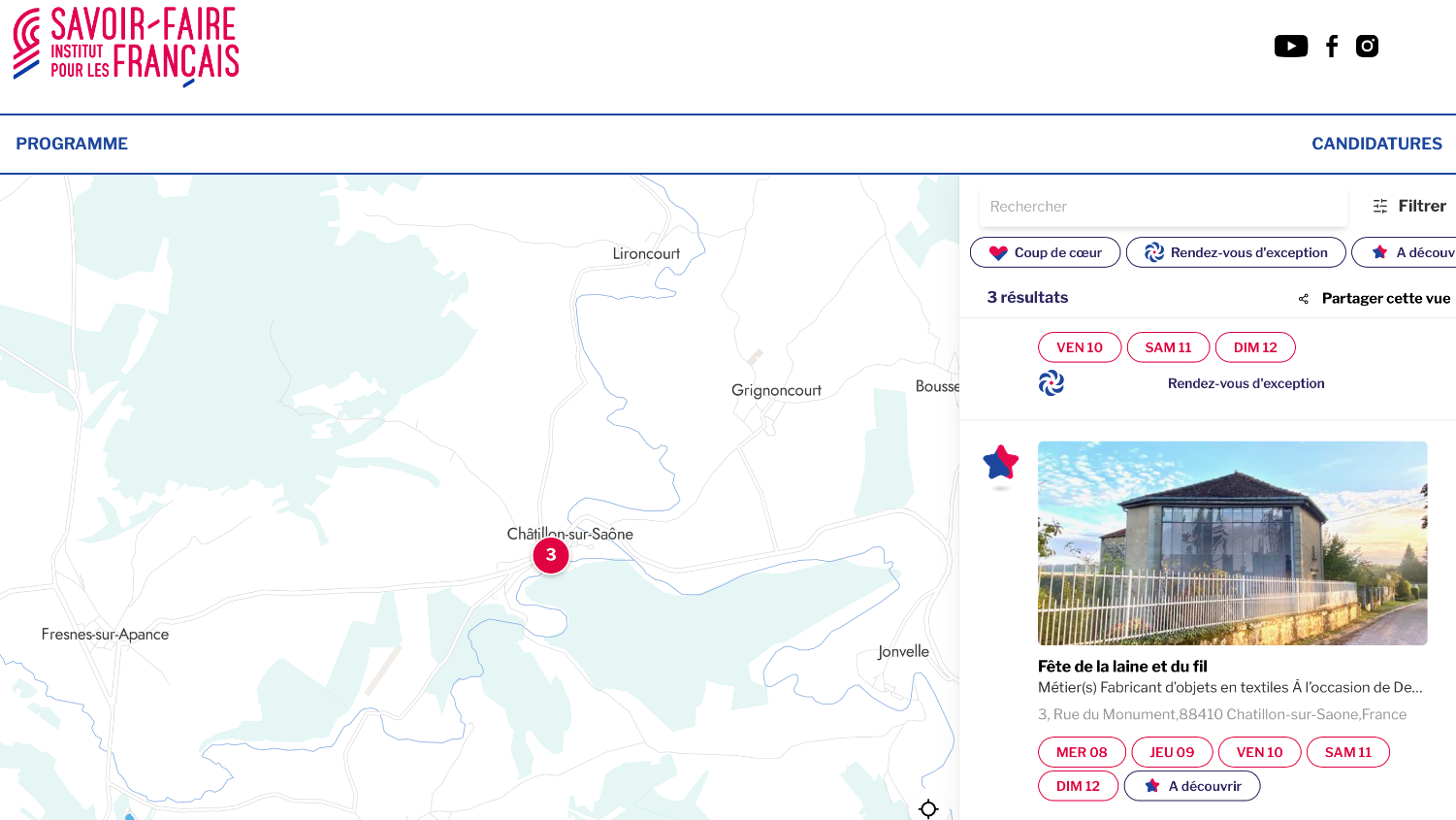This screenshot has width=1456, height=820.
Task: Open the PROGRAMME menu
Action: (72, 144)
